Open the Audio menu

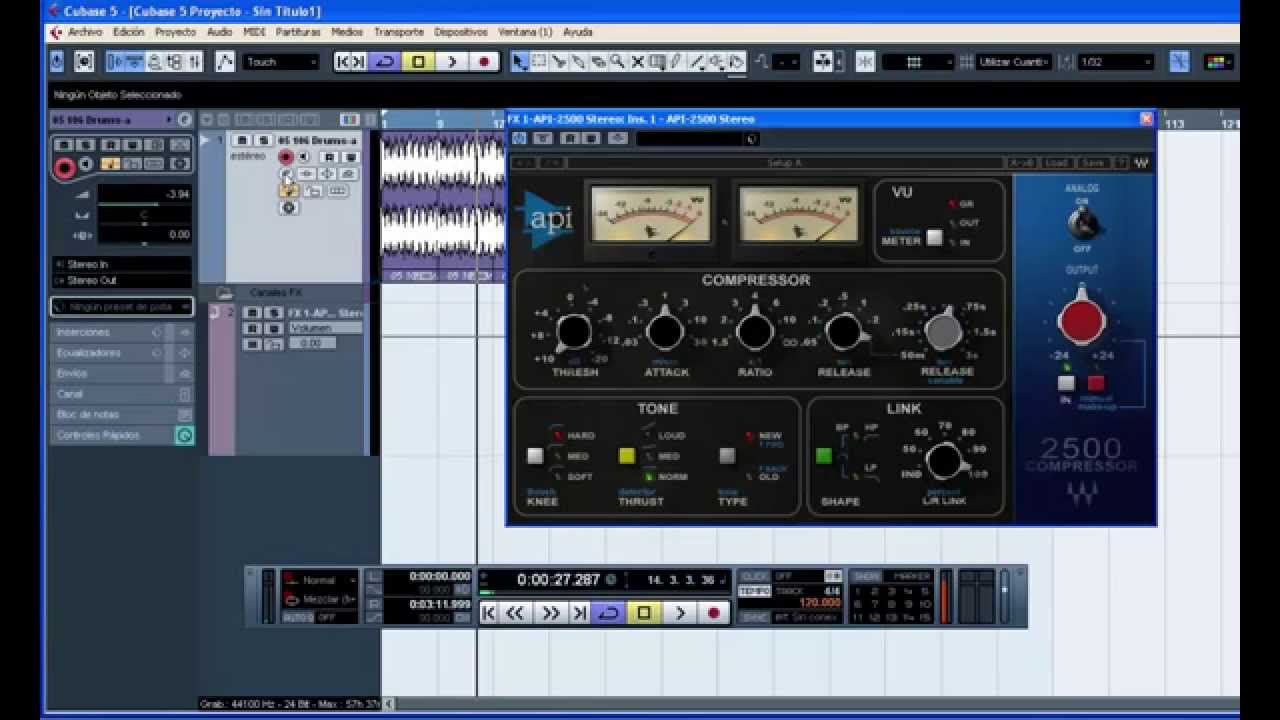click(x=219, y=32)
